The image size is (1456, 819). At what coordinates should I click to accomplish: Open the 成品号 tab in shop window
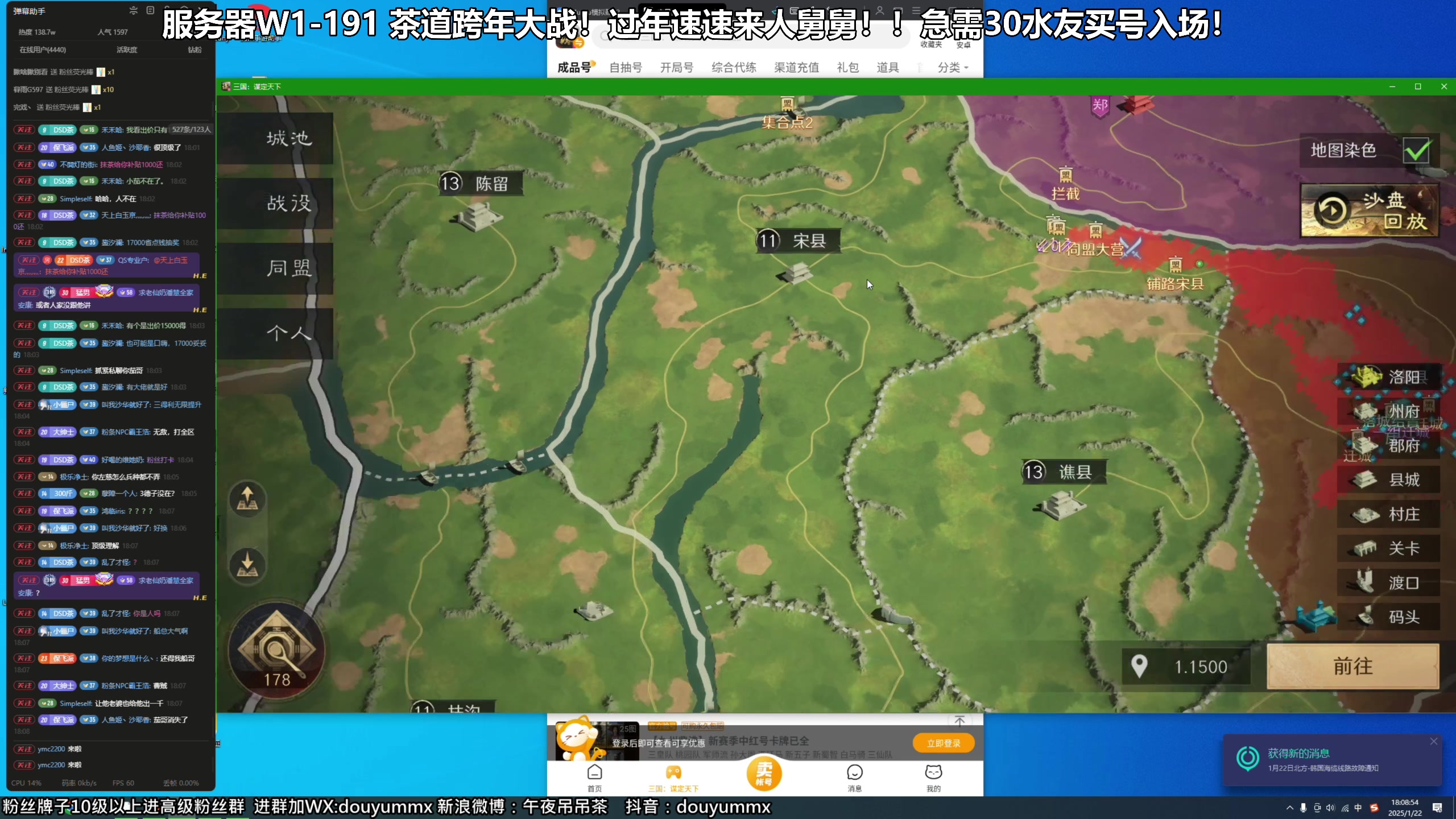coord(574,68)
